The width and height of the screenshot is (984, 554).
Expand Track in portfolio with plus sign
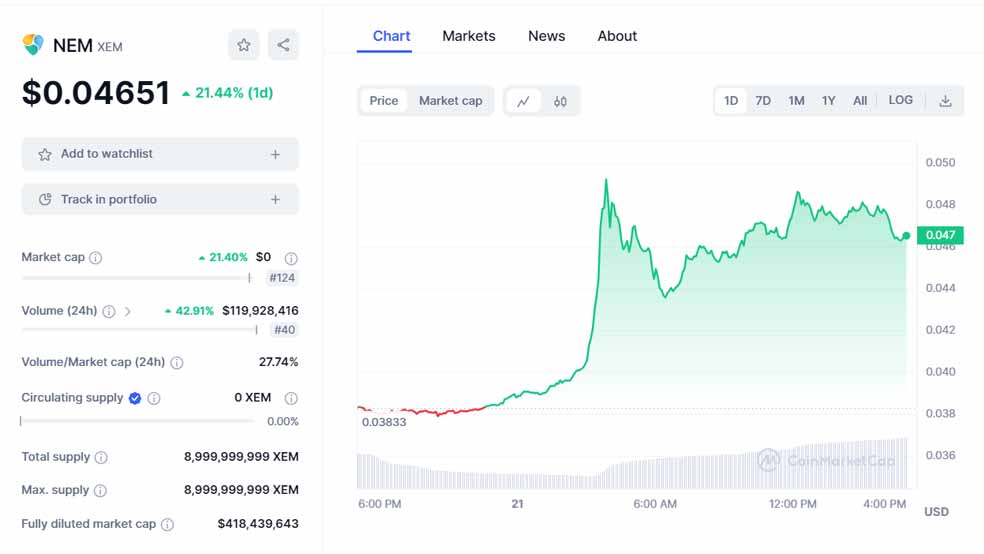pos(275,200)
